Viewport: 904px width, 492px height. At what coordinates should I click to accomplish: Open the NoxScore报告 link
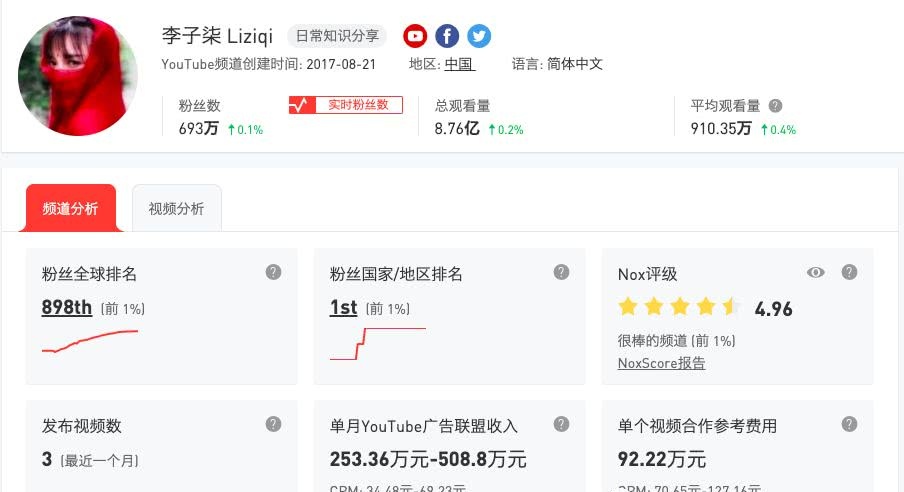click(661, 363)
